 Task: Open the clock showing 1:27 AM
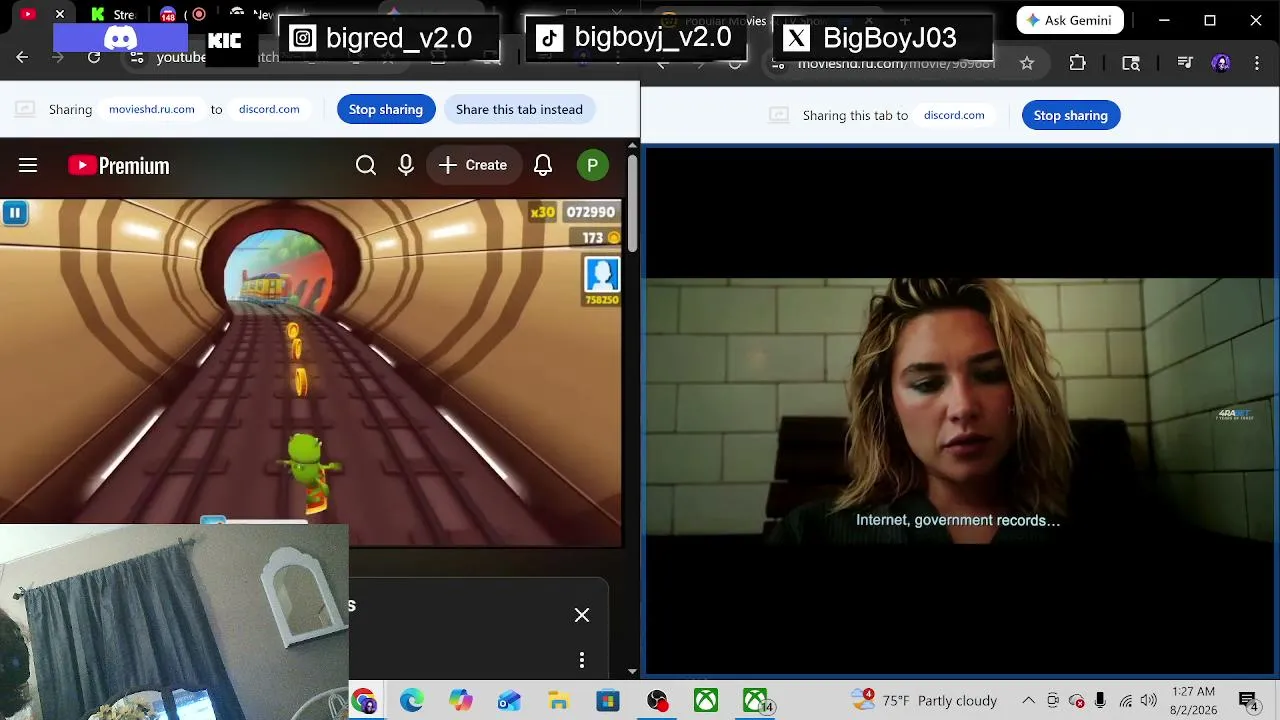click(1193, 700)
